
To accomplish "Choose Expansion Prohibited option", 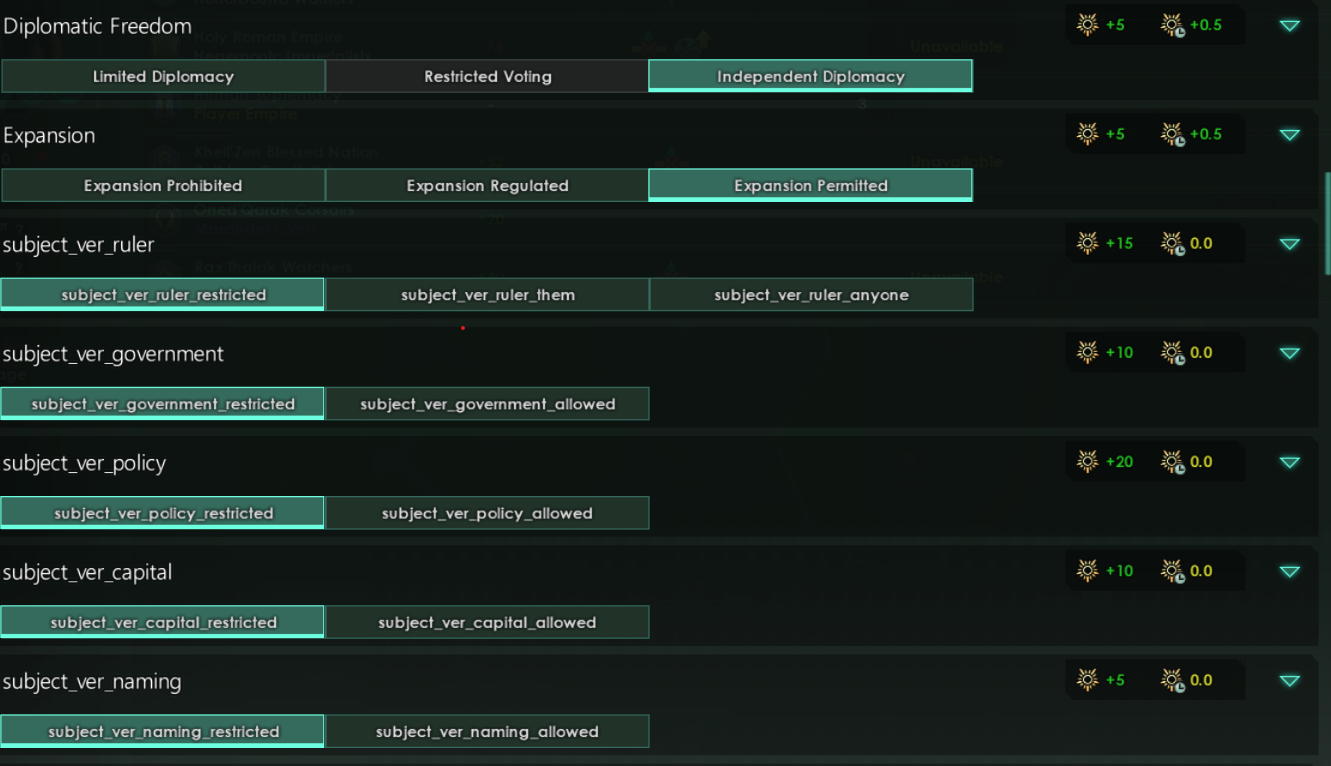I will [x=163, y=185].
